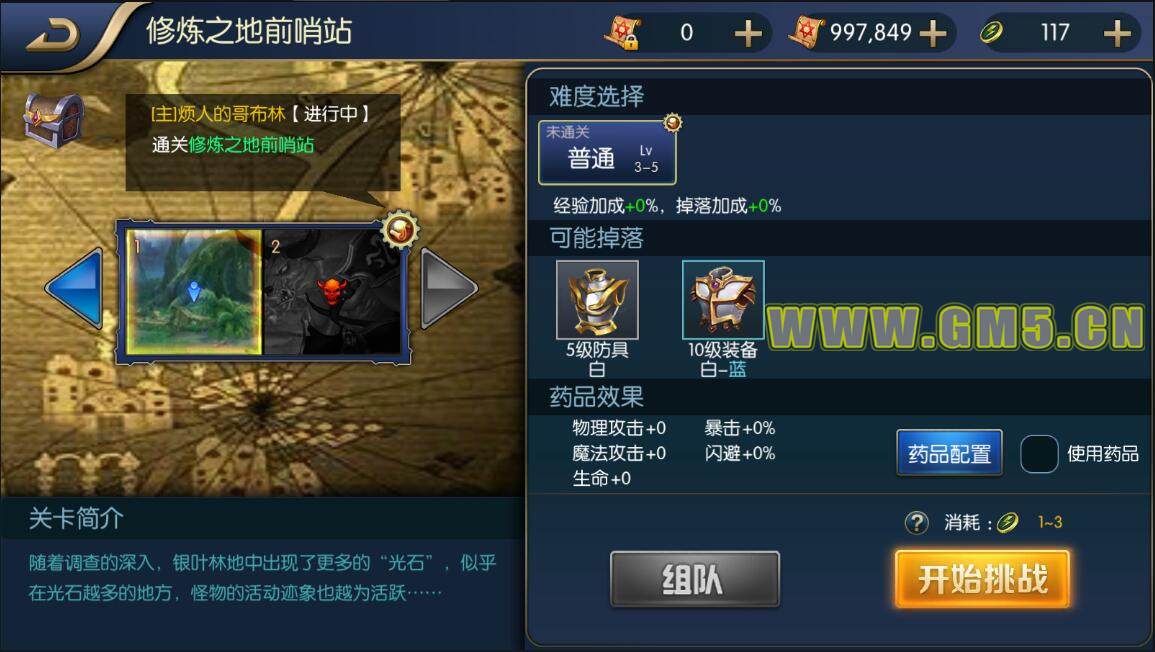Go to previous map with blue arrow
This screenshot has height=652, width=1155.
pyautogui.click(x=74, y=288)
